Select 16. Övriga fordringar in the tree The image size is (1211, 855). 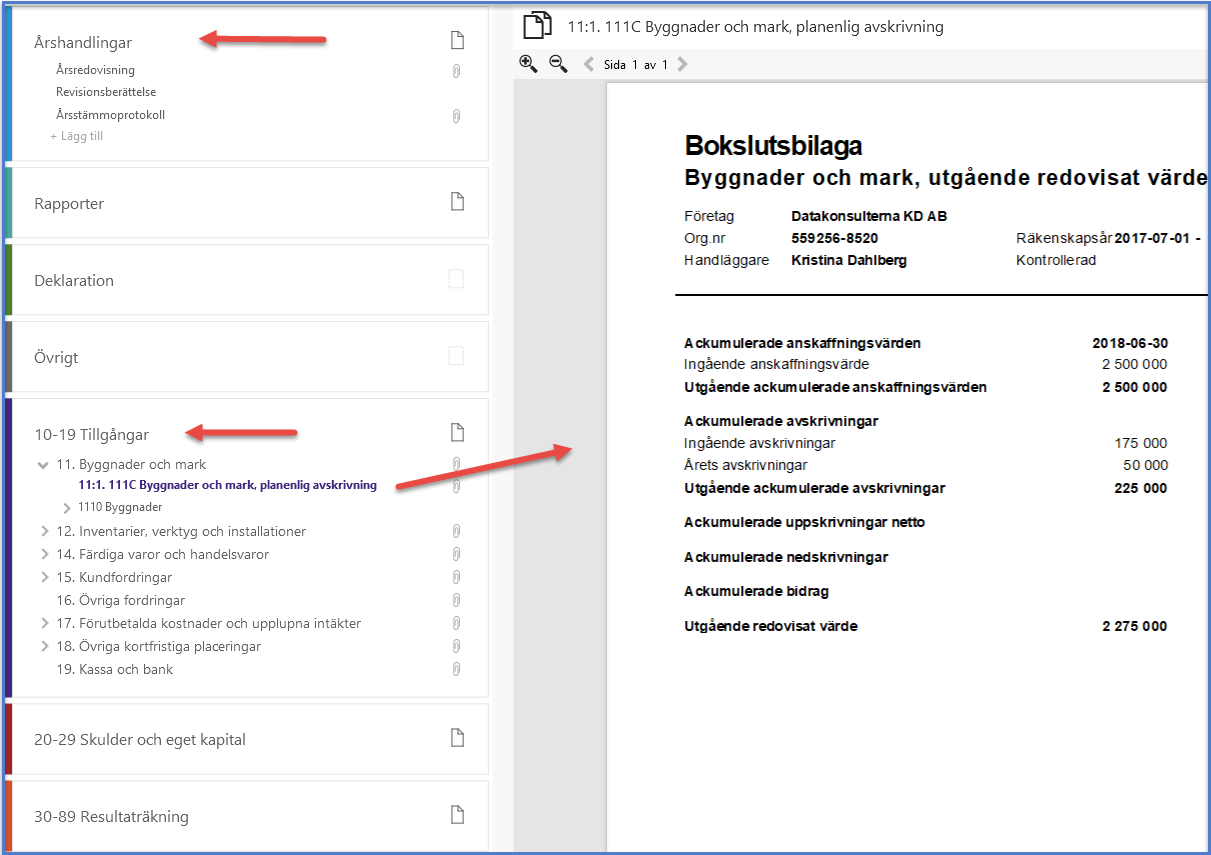[x=120, y=600]
